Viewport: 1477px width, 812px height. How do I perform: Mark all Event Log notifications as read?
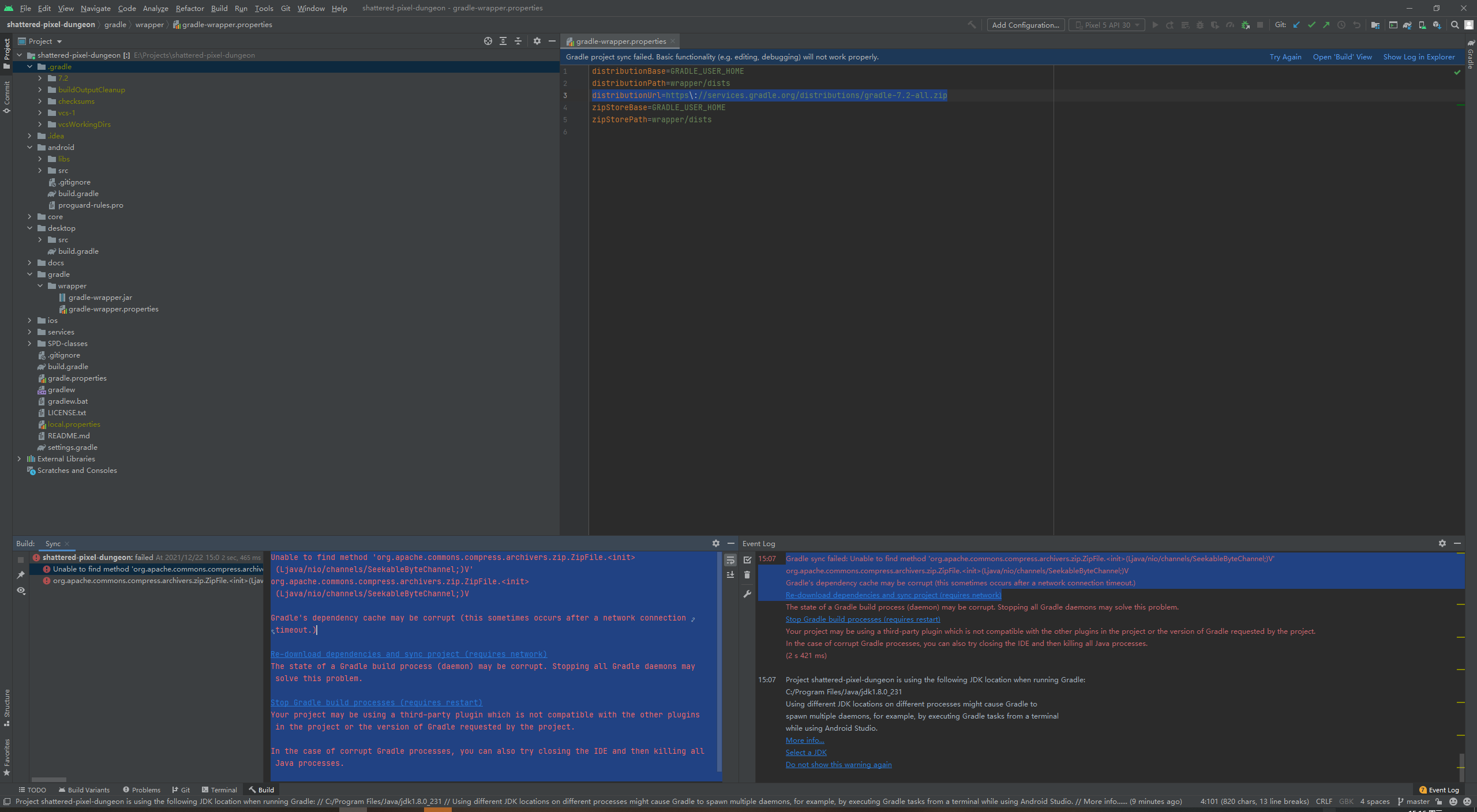747,560
